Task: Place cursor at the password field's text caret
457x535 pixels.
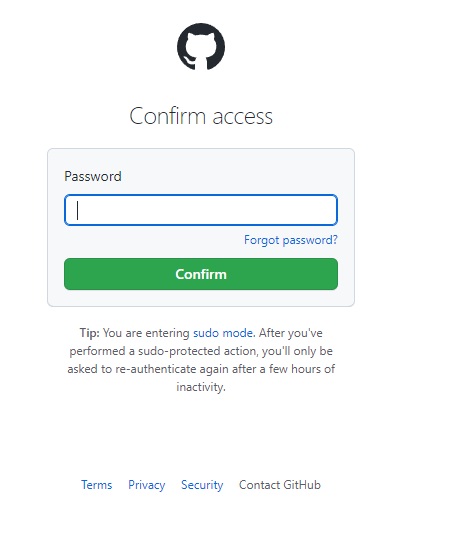Action: (78, 211)
